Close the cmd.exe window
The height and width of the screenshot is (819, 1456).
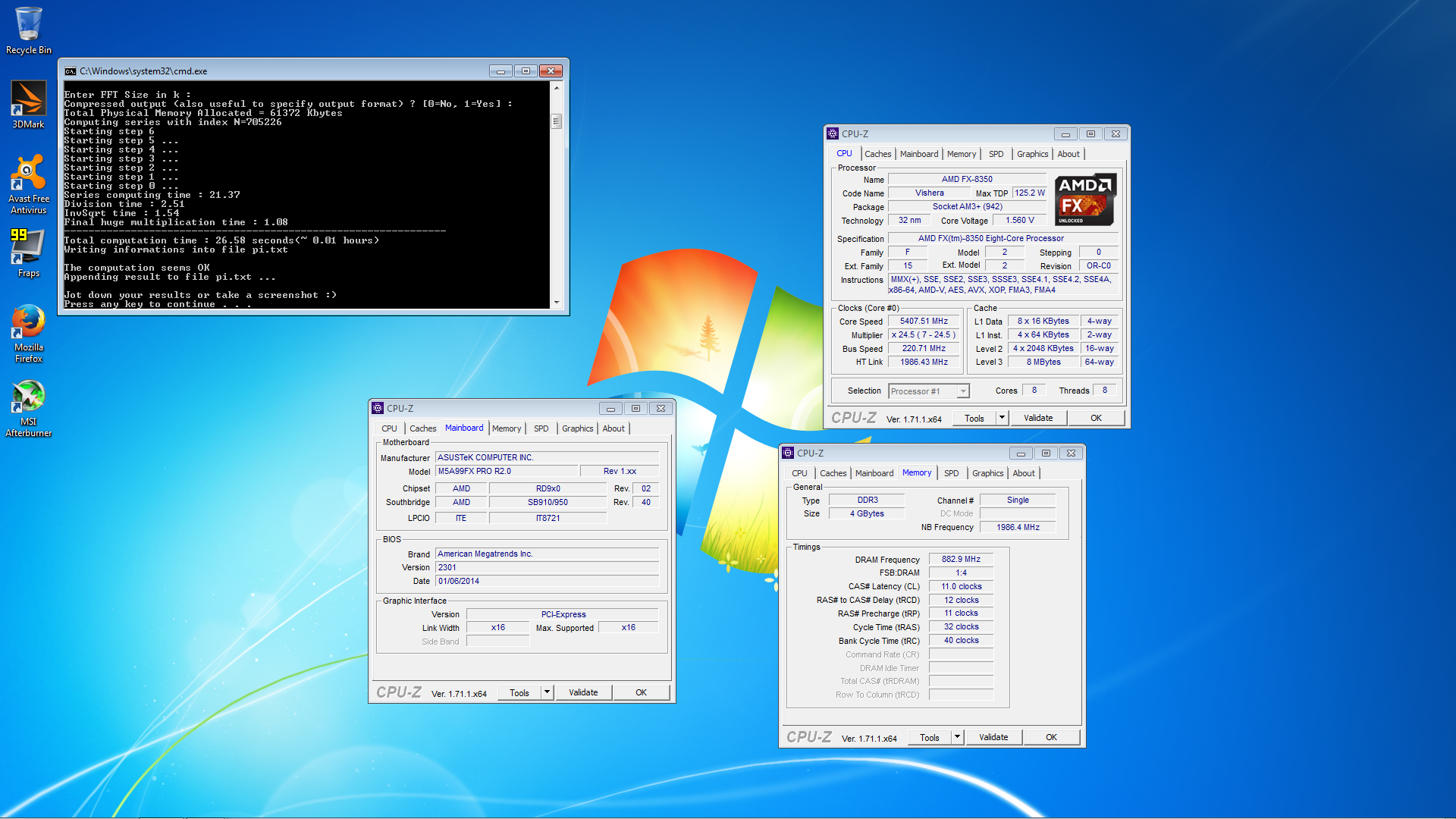pyautogui.click(x=551, y=71)
